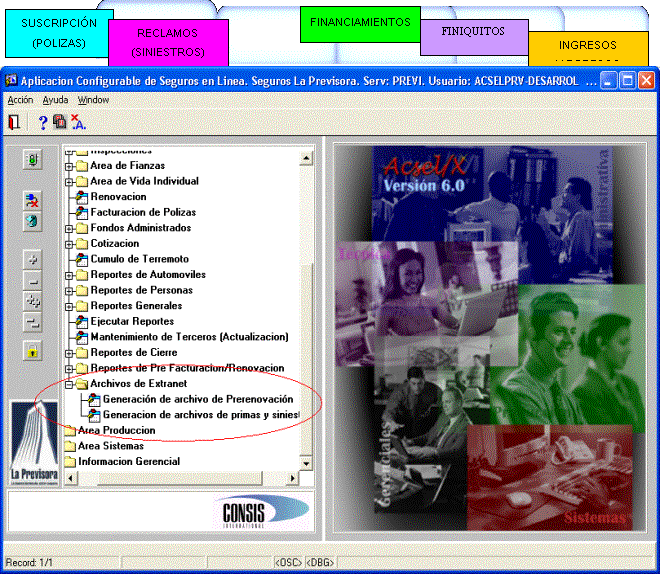Click the expand all multi-plus sidebar button
Screen dimensions: 660x574
(32, 301)
